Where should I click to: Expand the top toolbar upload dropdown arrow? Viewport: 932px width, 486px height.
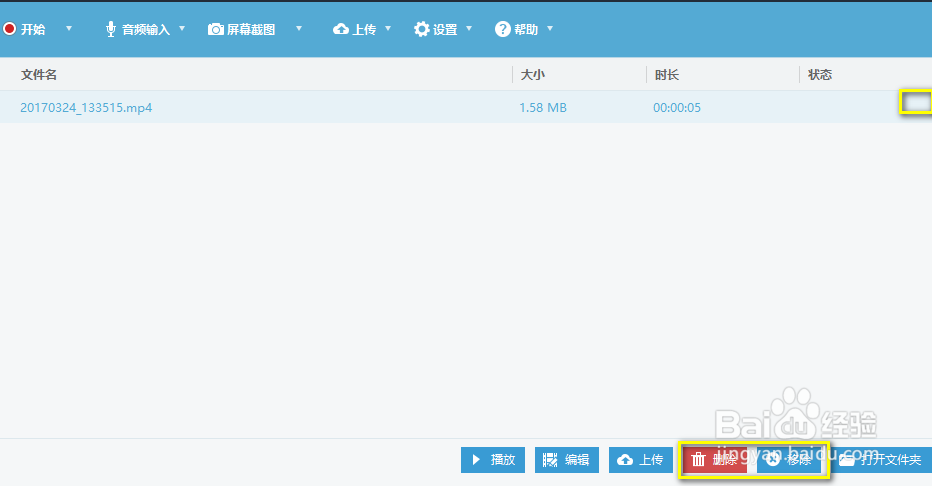pos(388,29)
